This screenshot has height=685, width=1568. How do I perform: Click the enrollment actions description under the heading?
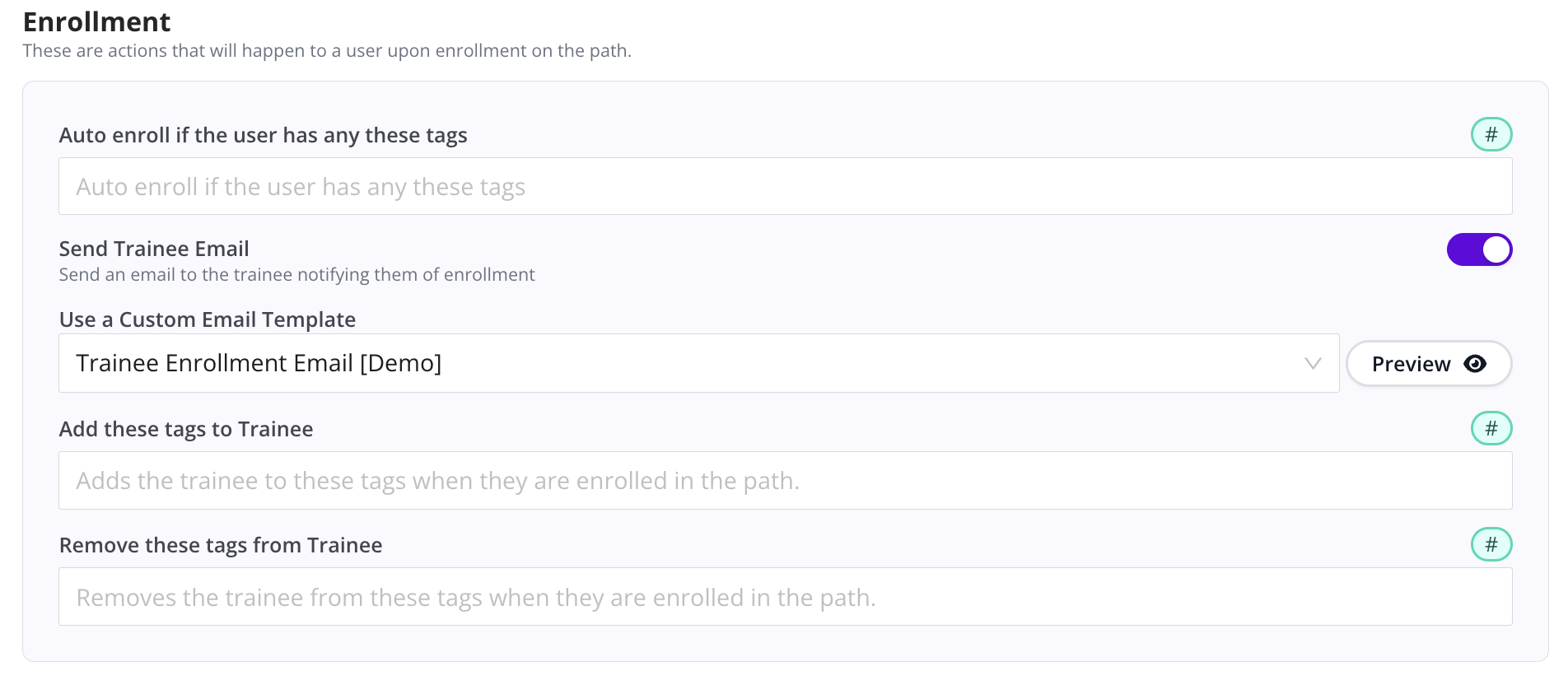click(327, 51)
